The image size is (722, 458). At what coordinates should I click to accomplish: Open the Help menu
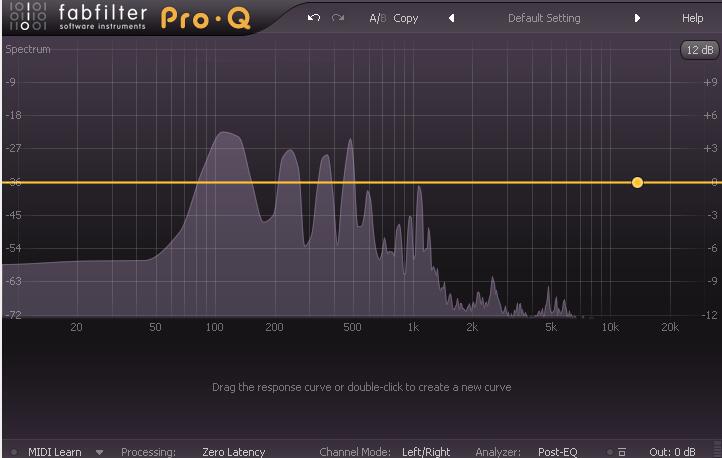[x=693, y=18]
